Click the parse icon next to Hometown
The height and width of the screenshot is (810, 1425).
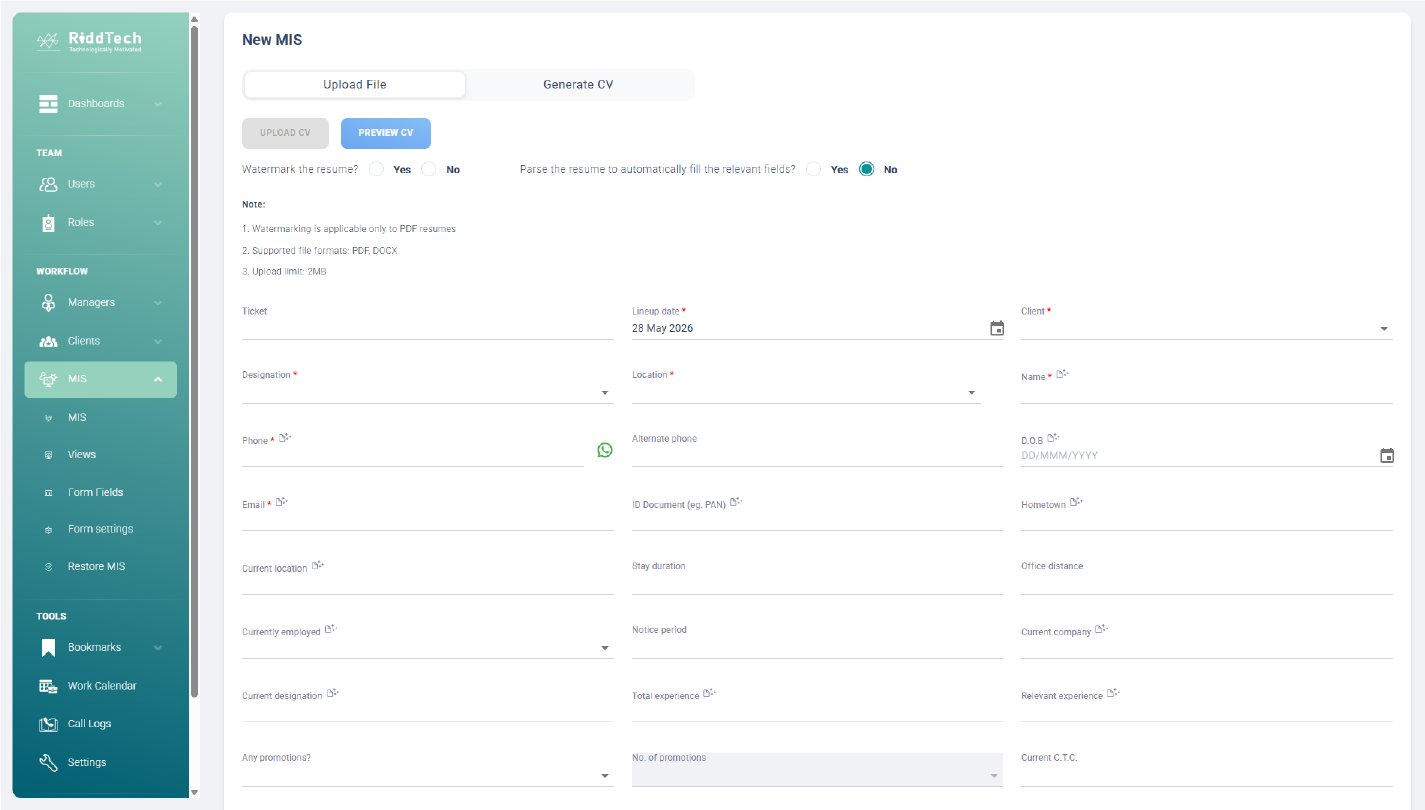(x=1076, y=503)
